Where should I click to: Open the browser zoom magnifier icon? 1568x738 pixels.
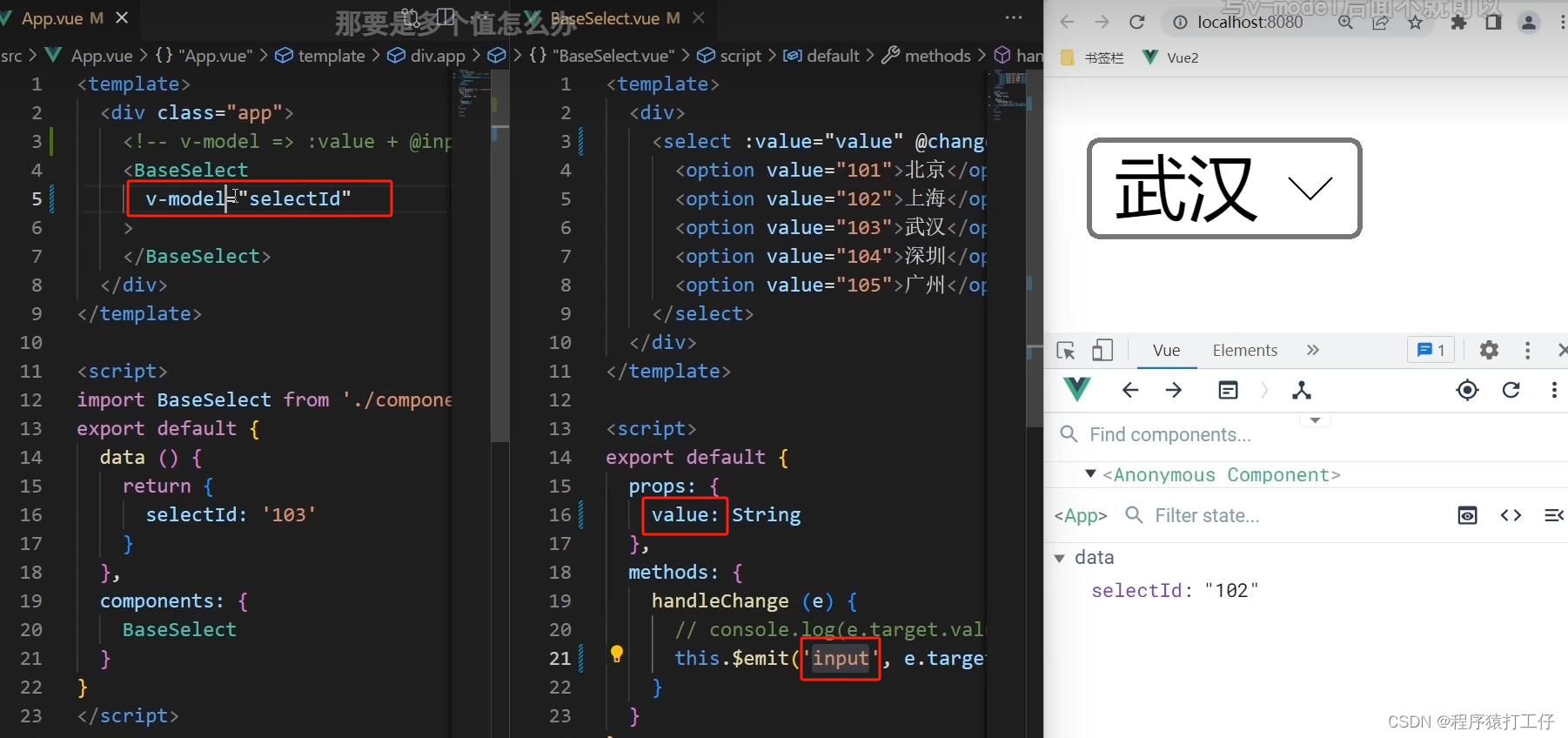tap(1346, 23)
